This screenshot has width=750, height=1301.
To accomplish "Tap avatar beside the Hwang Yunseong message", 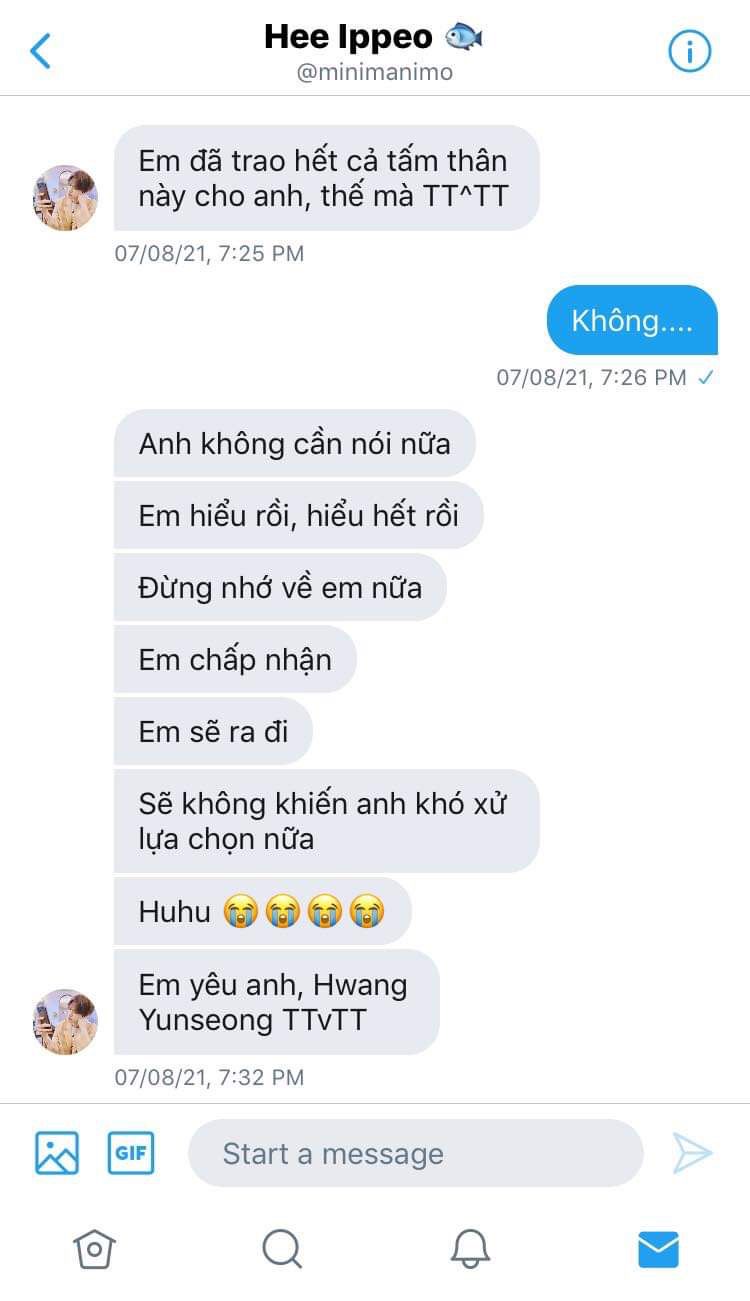I will pos(66,1022).
